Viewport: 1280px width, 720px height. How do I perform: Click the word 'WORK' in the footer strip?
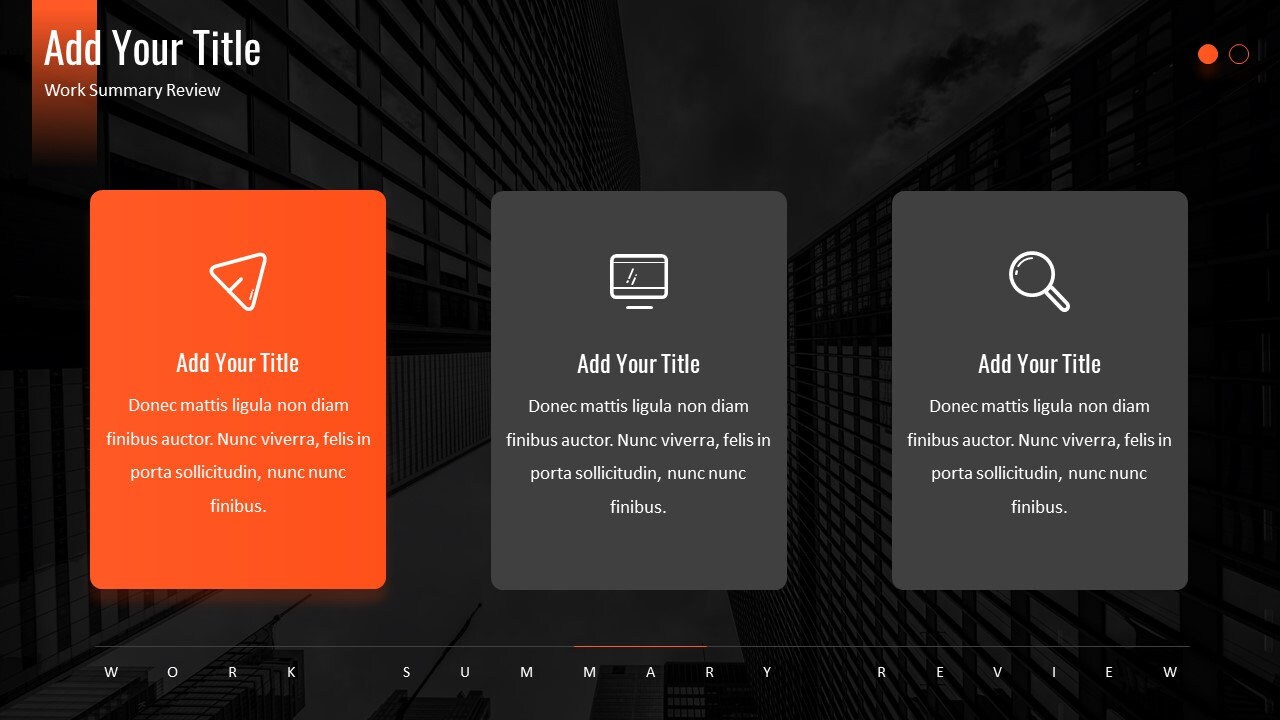point(200,672)
